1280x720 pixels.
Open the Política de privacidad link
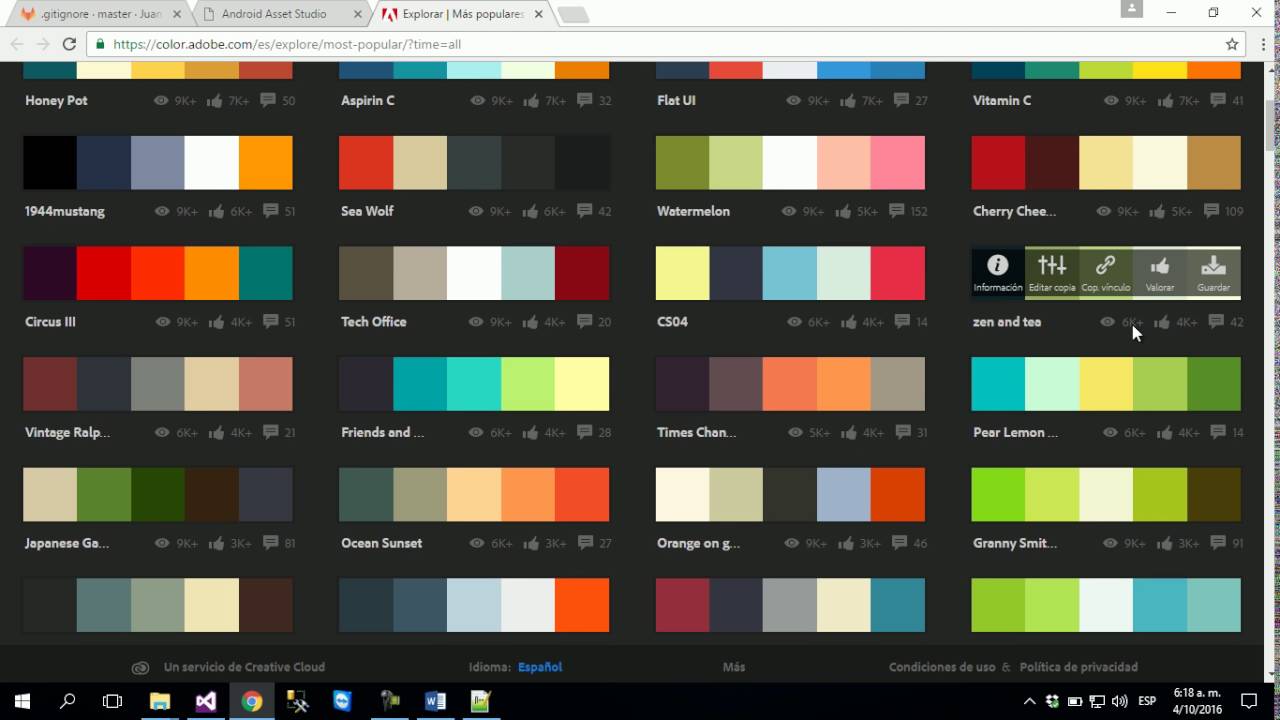(1079, 667)
